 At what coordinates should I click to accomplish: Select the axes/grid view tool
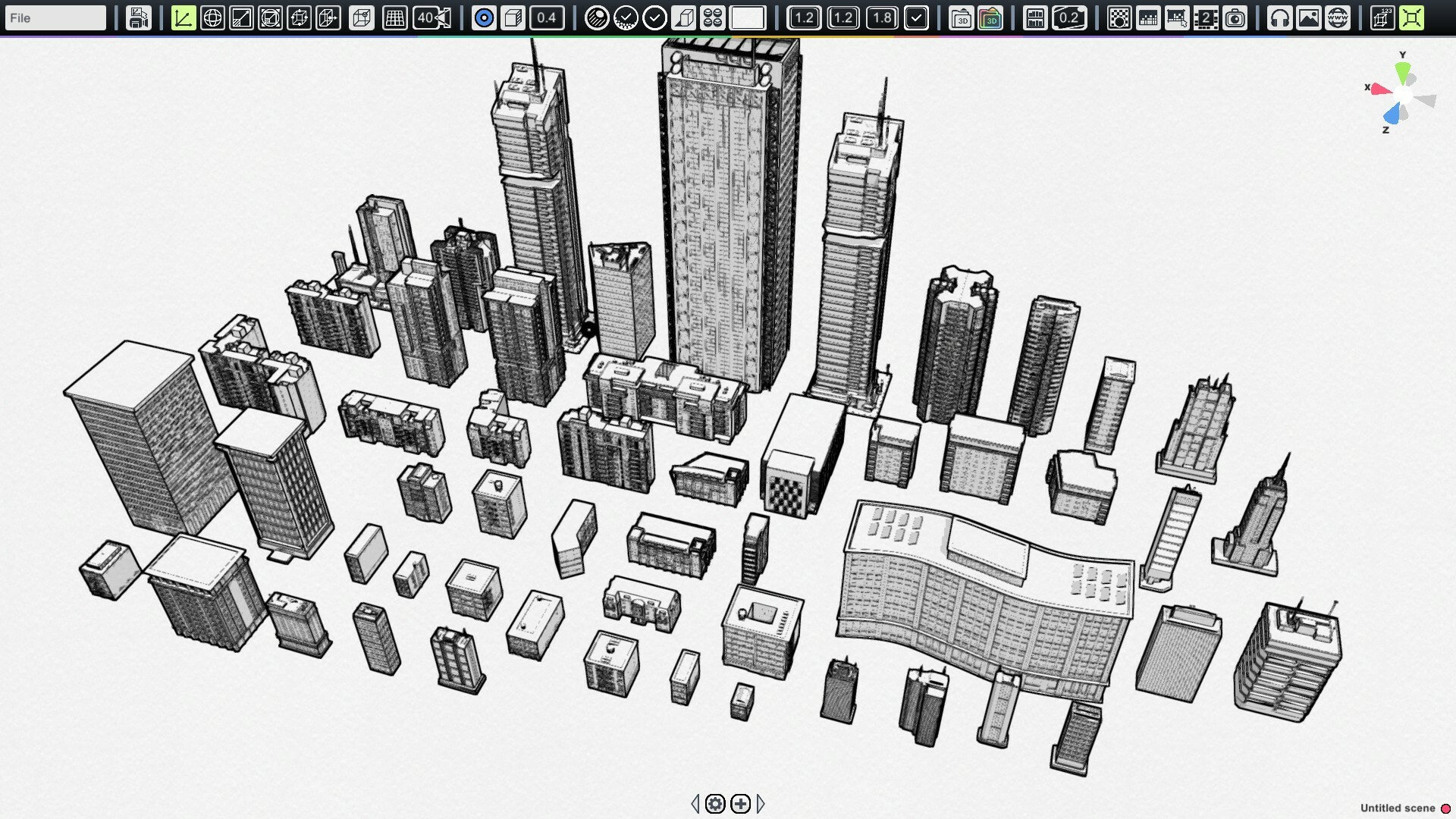184,17
